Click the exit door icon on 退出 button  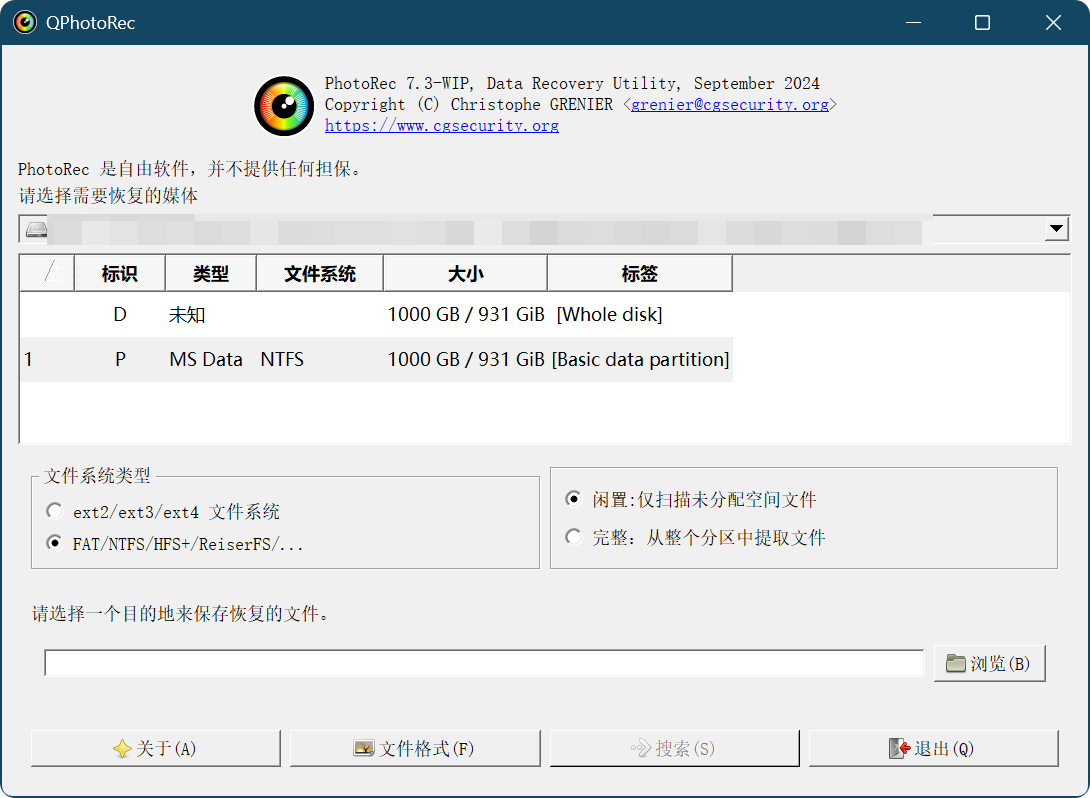(900, 748)
